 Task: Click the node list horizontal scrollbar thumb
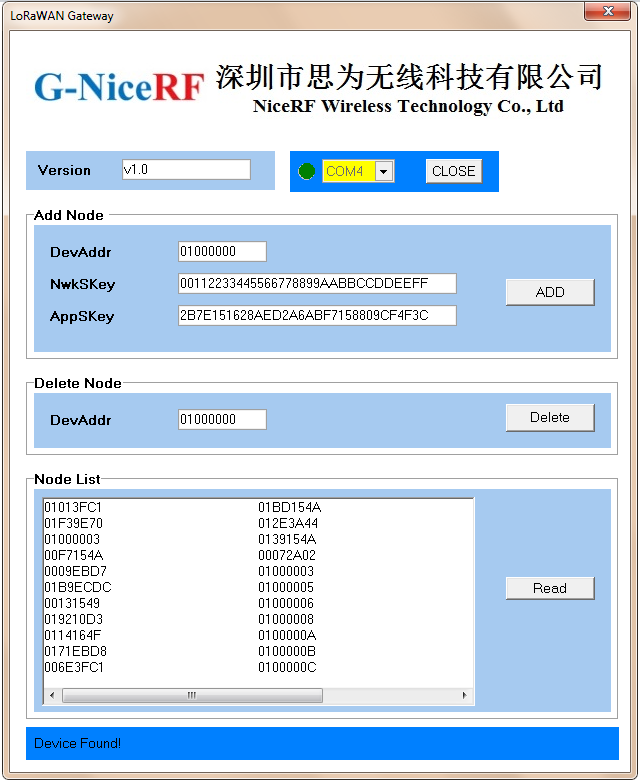pyautogui.click(x=192, y=695)
